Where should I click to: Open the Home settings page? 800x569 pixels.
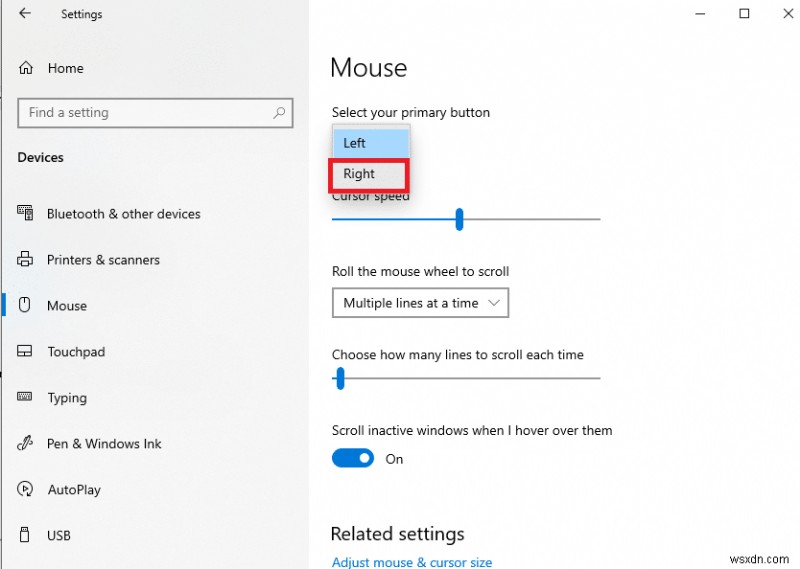click(65, 68)
